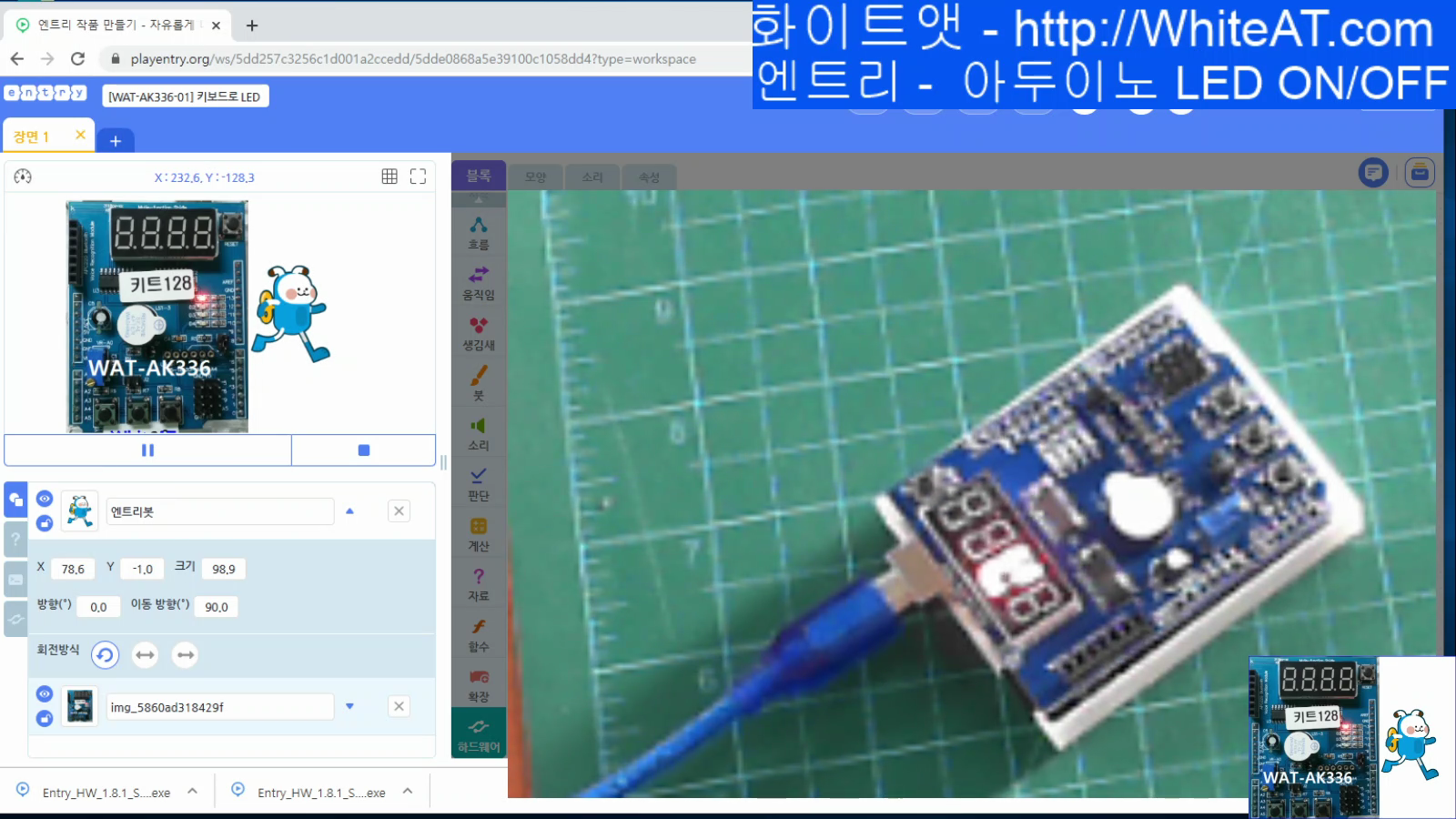Select the 엔트리봇 object thumbnail
1456x819 pixels.
coord(80,511)
